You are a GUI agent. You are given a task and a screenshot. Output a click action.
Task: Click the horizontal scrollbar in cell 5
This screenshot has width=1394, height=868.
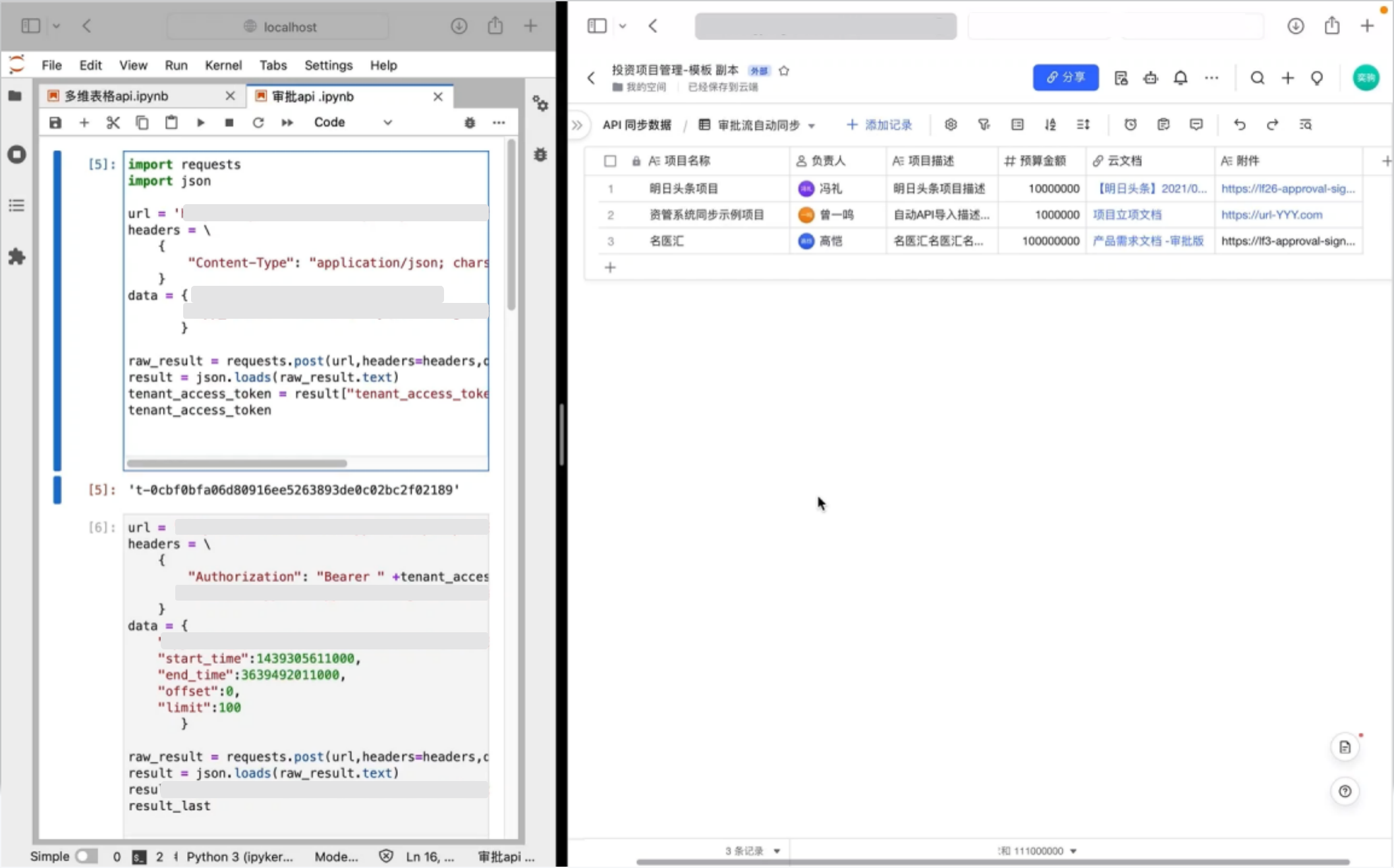click(237, 463)
